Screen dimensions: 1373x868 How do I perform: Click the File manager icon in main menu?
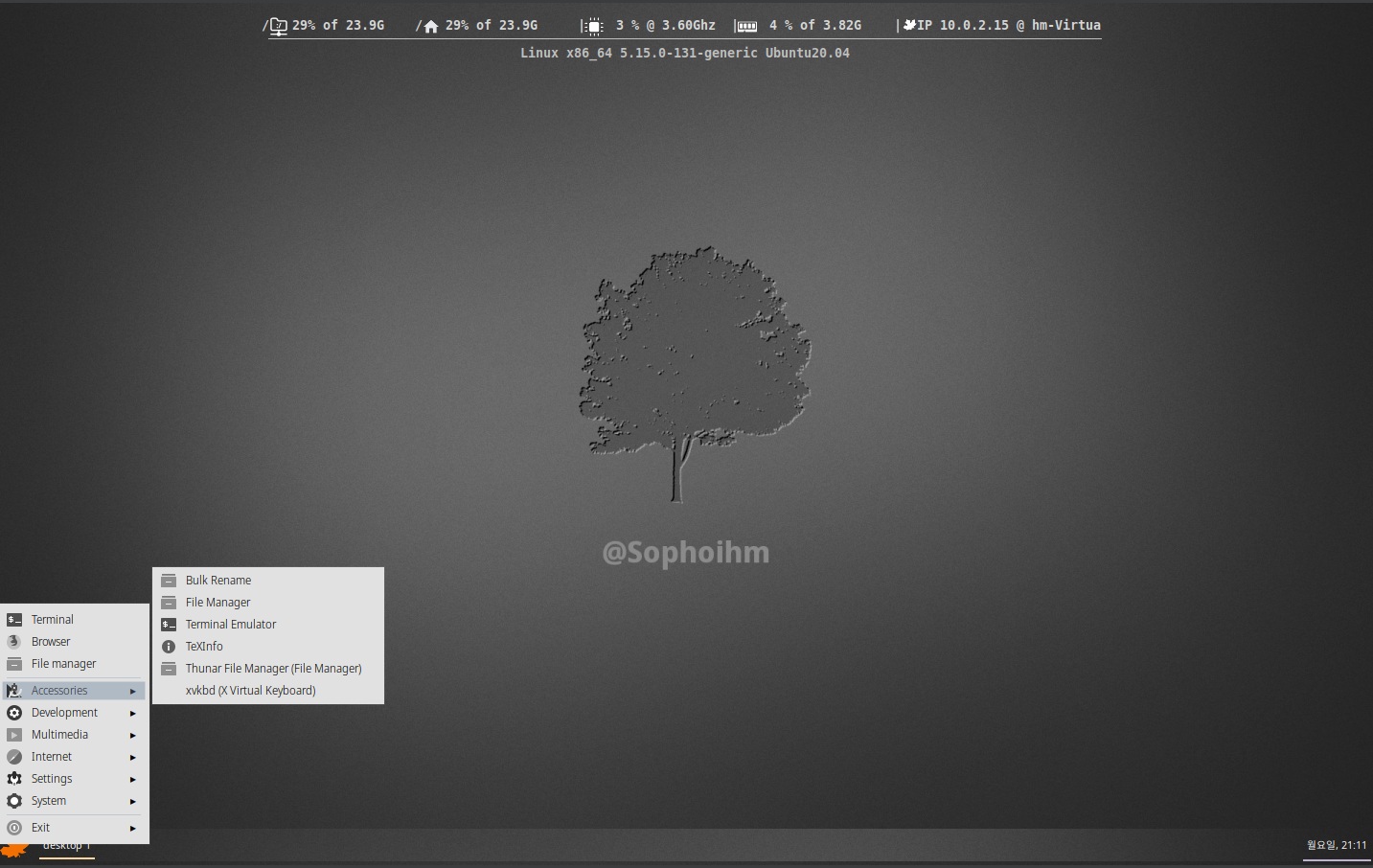(14, 664)
